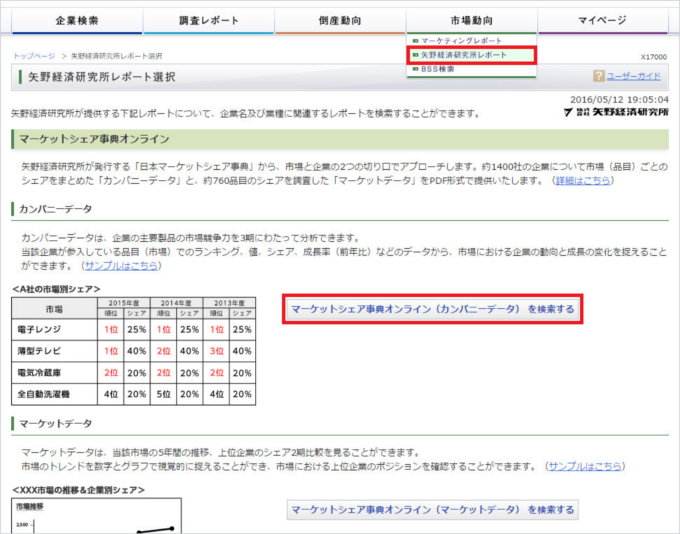Click the 3位 rank in 薄型テレビ row
Viewport: 680px width, 534px height.
(x=216, y=351)
